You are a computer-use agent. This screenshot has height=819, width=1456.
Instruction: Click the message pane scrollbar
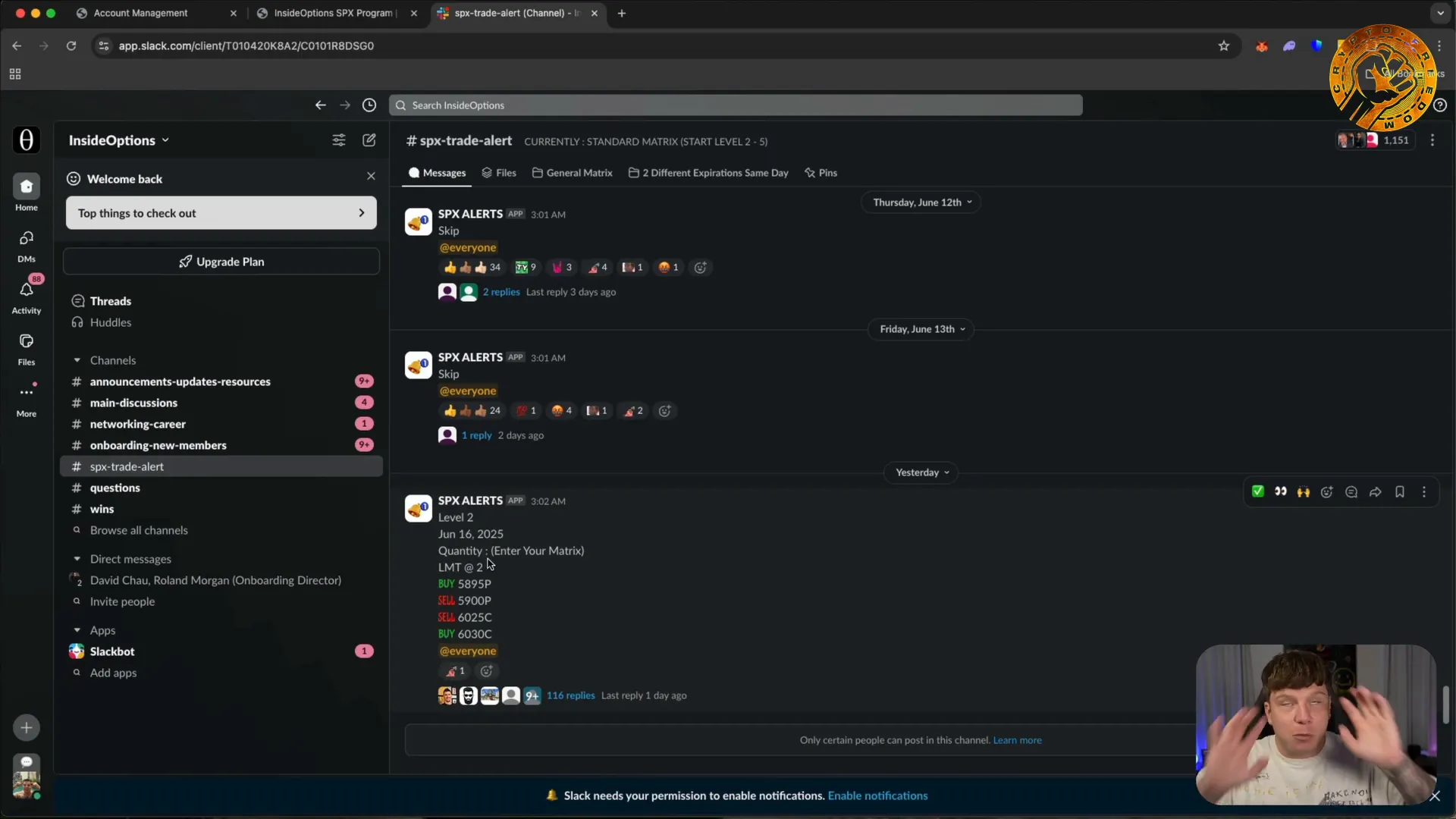pos(1445,705)
